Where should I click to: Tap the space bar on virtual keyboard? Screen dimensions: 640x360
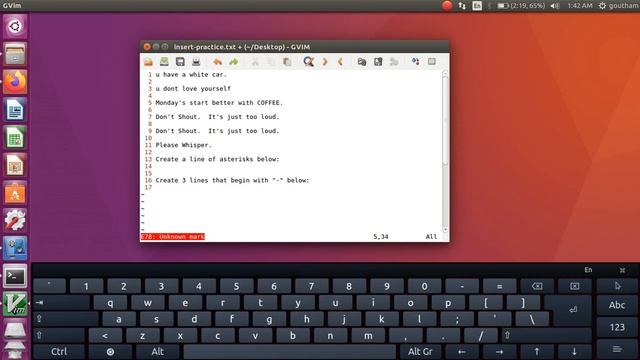click(289, 351)
